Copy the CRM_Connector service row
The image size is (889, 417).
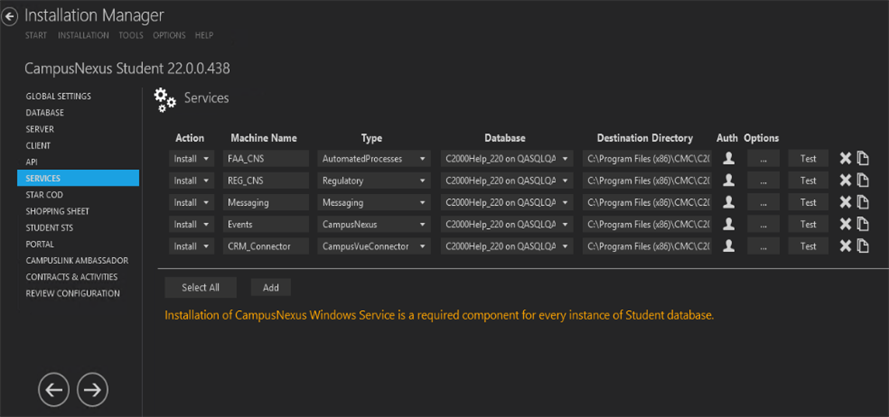(863, 246)
